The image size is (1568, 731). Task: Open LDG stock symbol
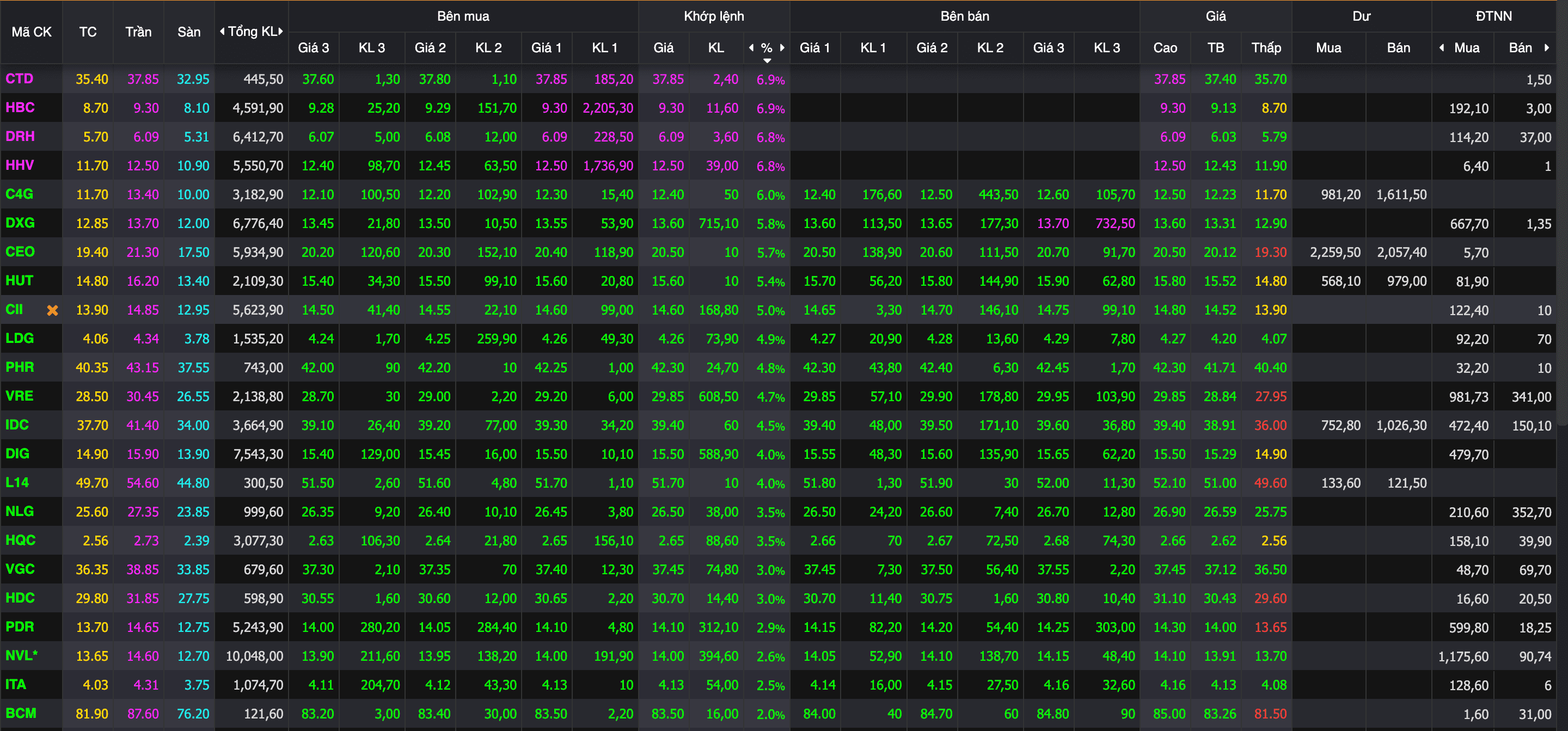[20, 339]
